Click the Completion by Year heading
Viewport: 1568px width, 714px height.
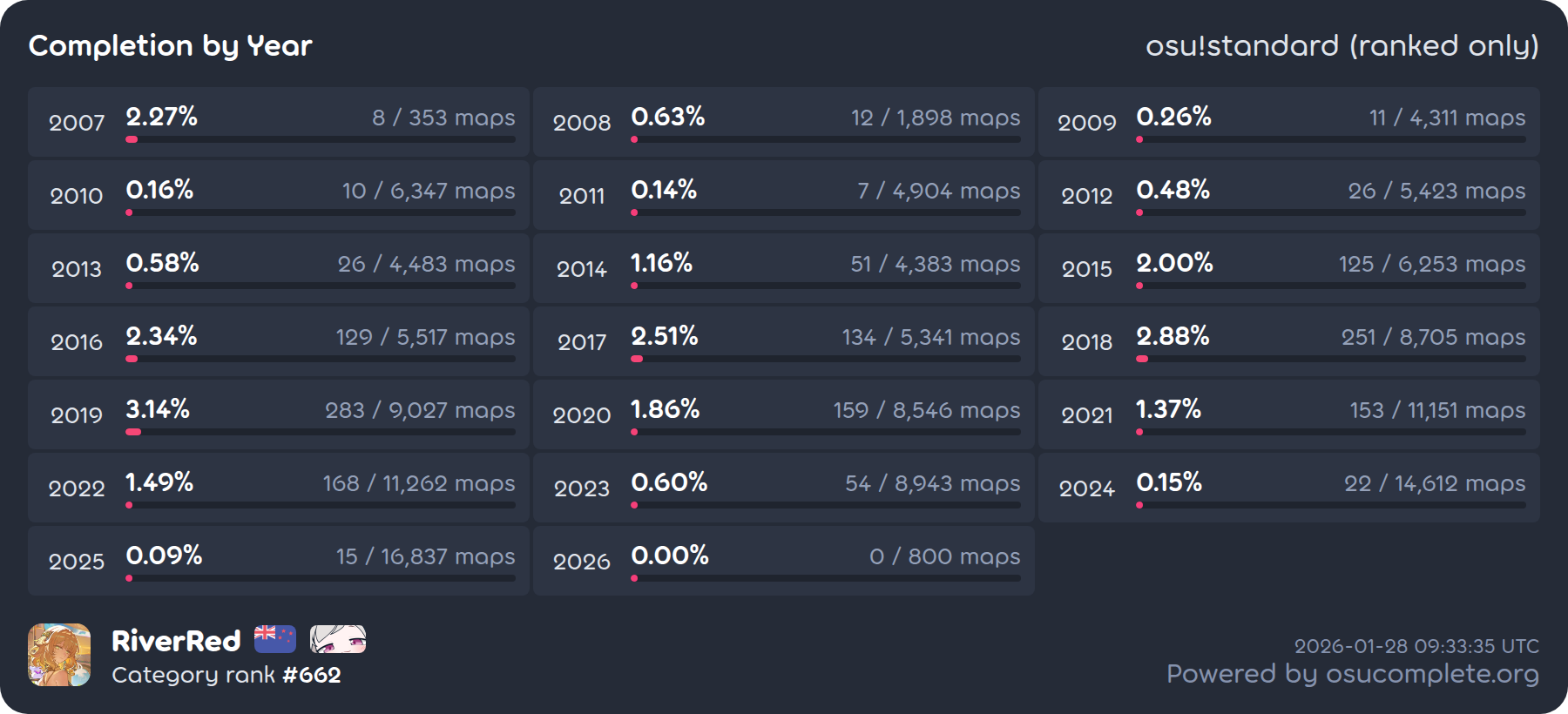coord(171,45)
